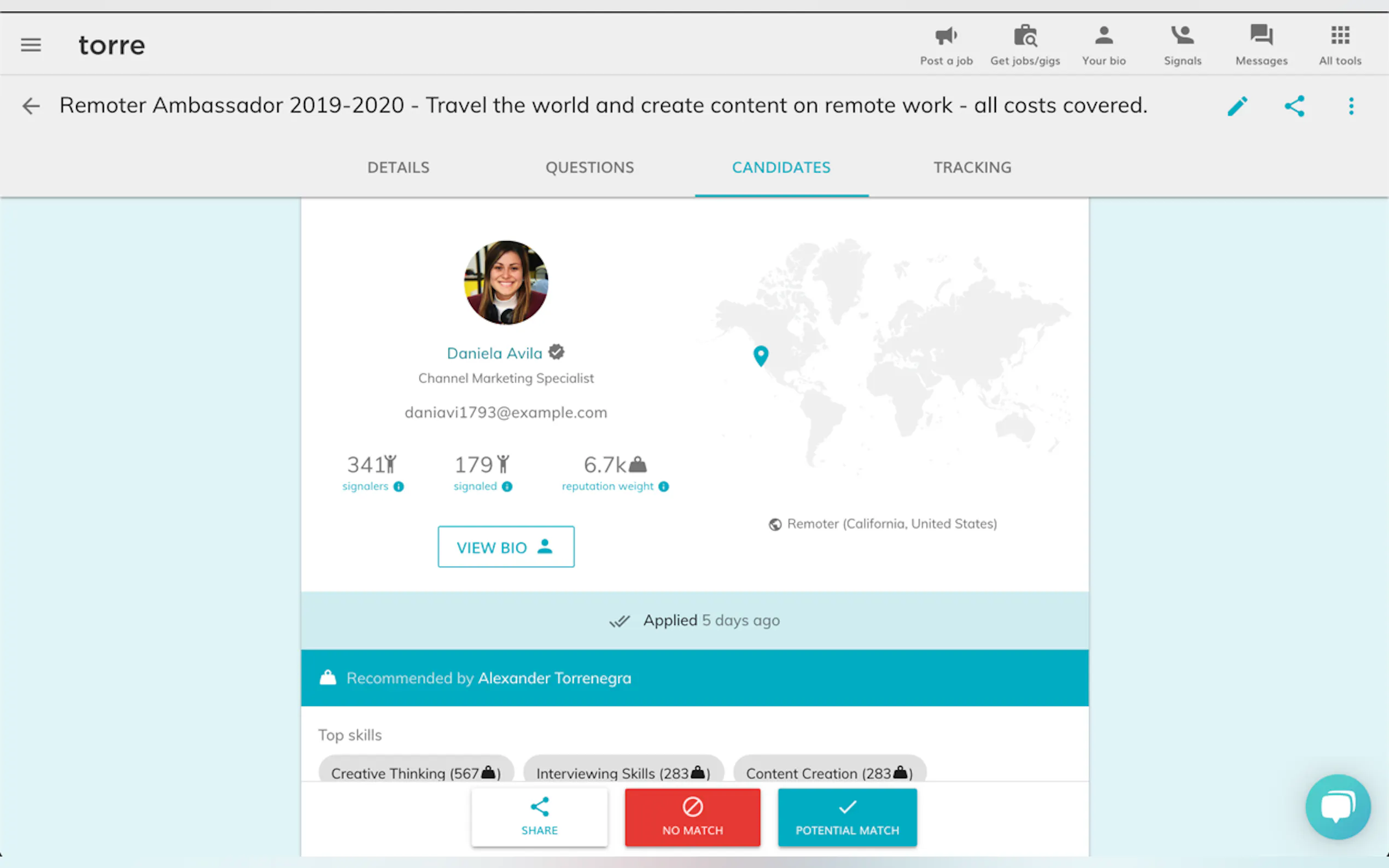
Task: Switch to the Questions tab
Action: pyautogui.click(x=589, y=168)
